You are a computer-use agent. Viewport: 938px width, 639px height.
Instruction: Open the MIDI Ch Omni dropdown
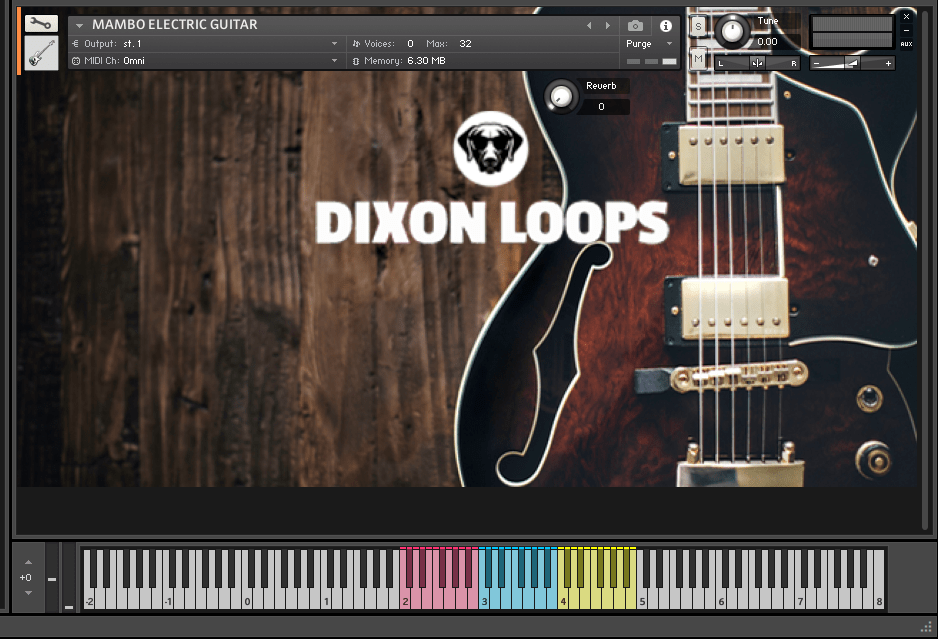click(x=334, y=61)
